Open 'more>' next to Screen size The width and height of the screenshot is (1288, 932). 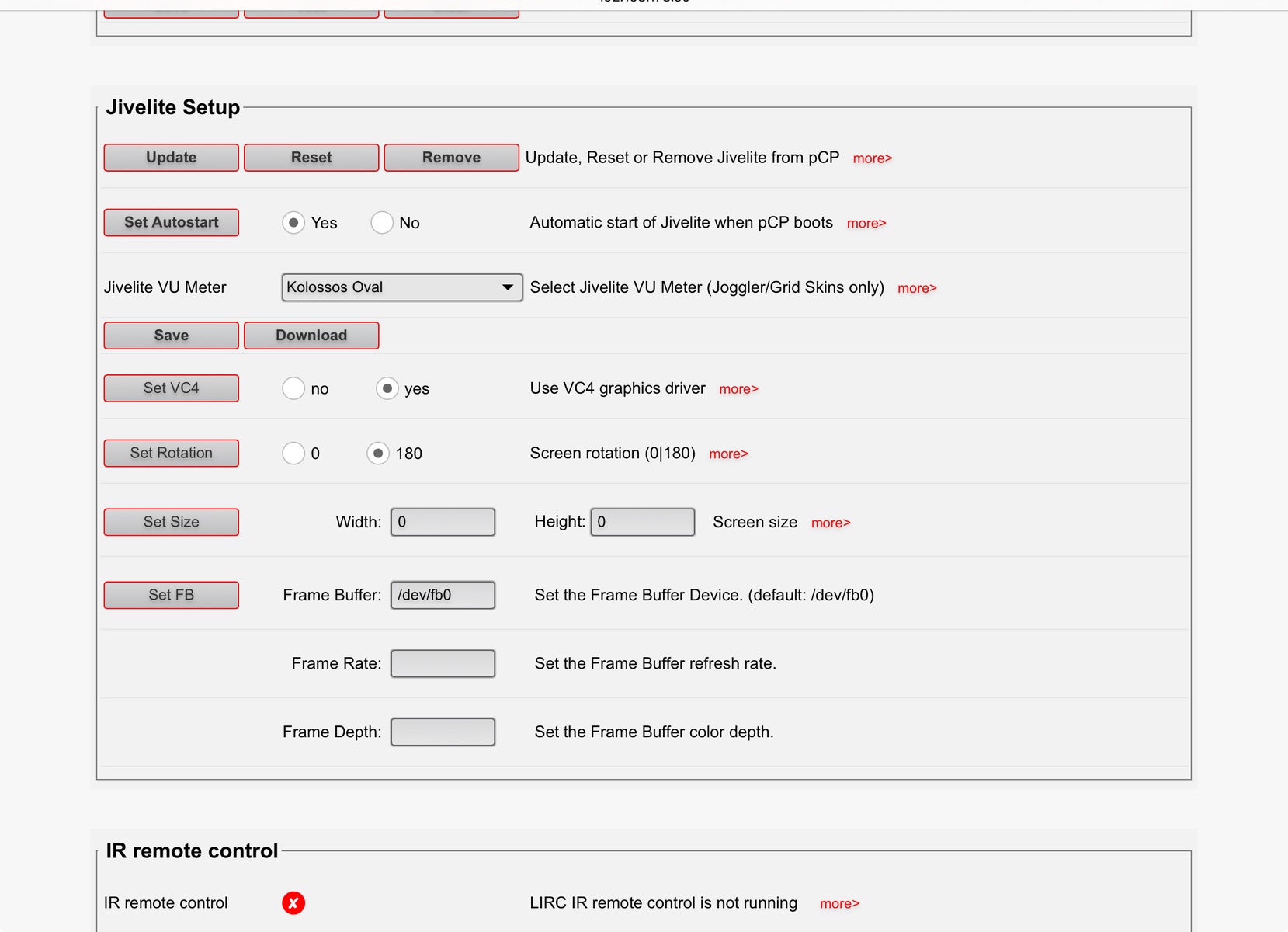tap(831, 523)
